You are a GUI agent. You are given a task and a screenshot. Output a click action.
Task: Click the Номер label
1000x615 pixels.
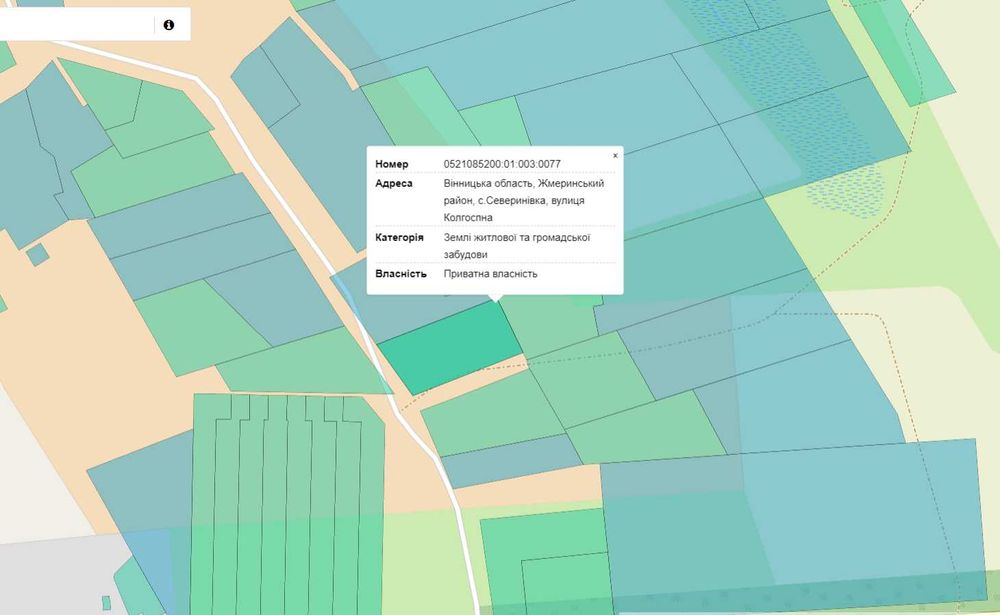(392, 164)
